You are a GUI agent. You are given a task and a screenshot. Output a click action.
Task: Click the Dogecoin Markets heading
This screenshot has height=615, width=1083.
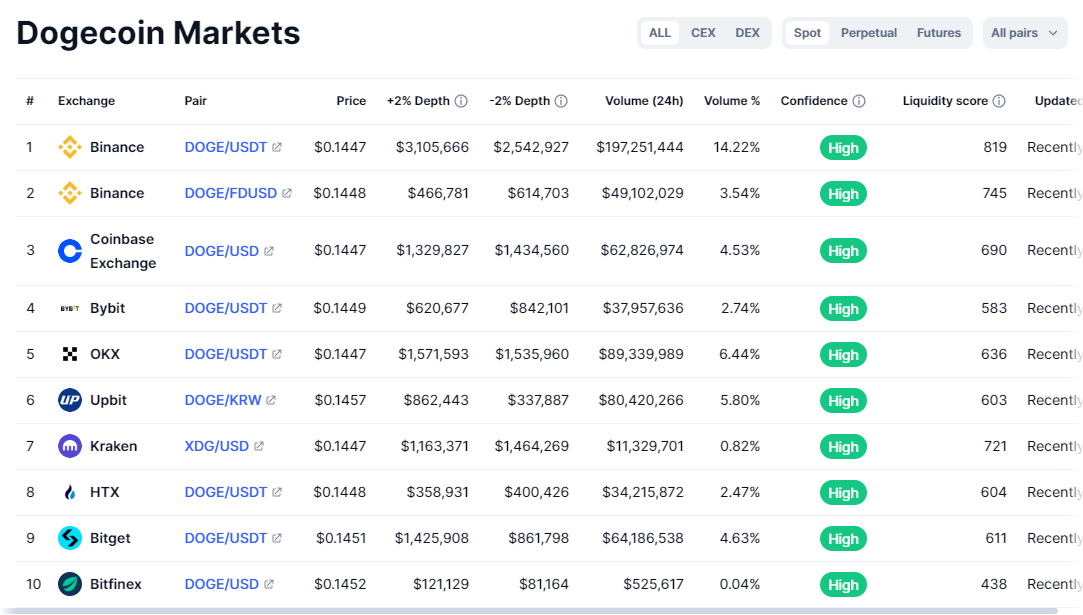[158, 33]
